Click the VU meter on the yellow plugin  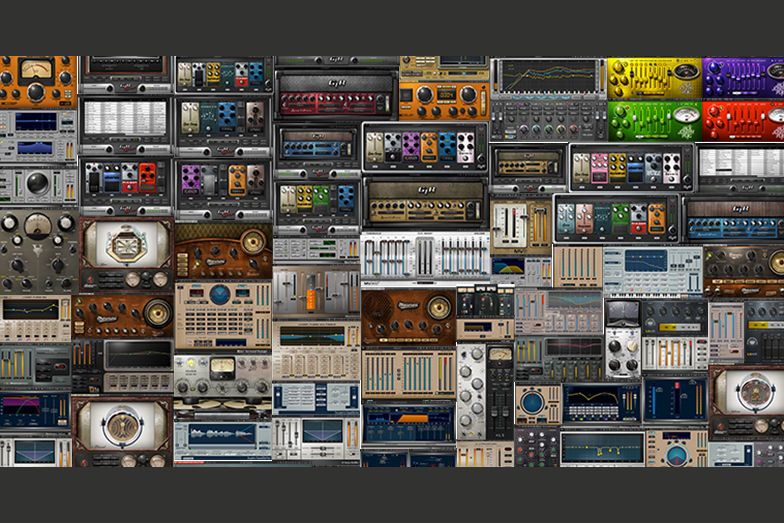tap(685, 71)
